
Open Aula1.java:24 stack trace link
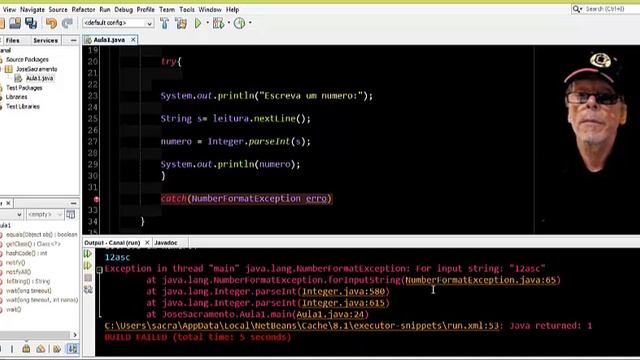point(330,314)
